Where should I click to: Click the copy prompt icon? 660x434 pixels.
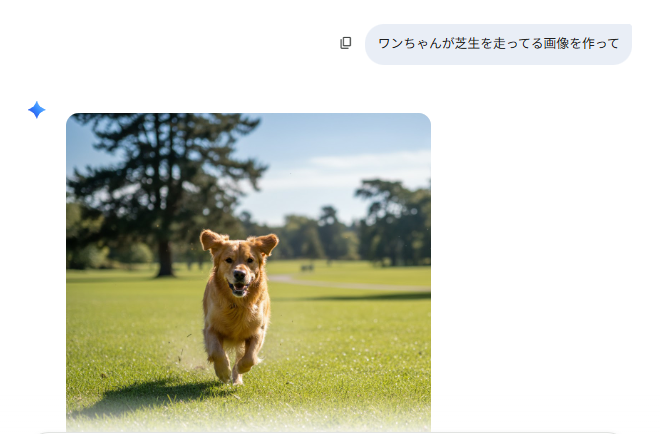pos(346,43)
